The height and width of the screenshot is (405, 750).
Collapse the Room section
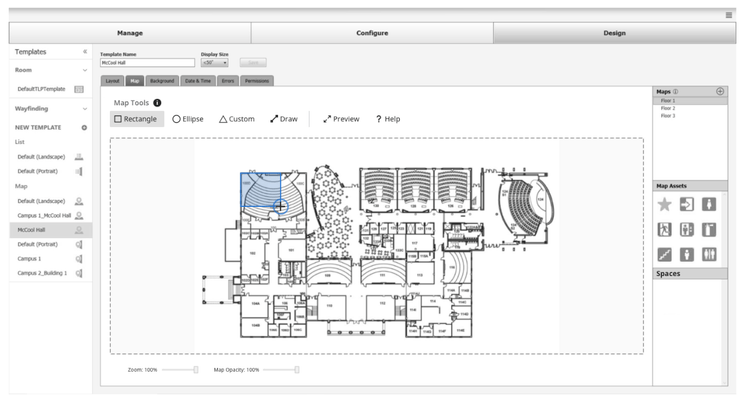[84, 71]
